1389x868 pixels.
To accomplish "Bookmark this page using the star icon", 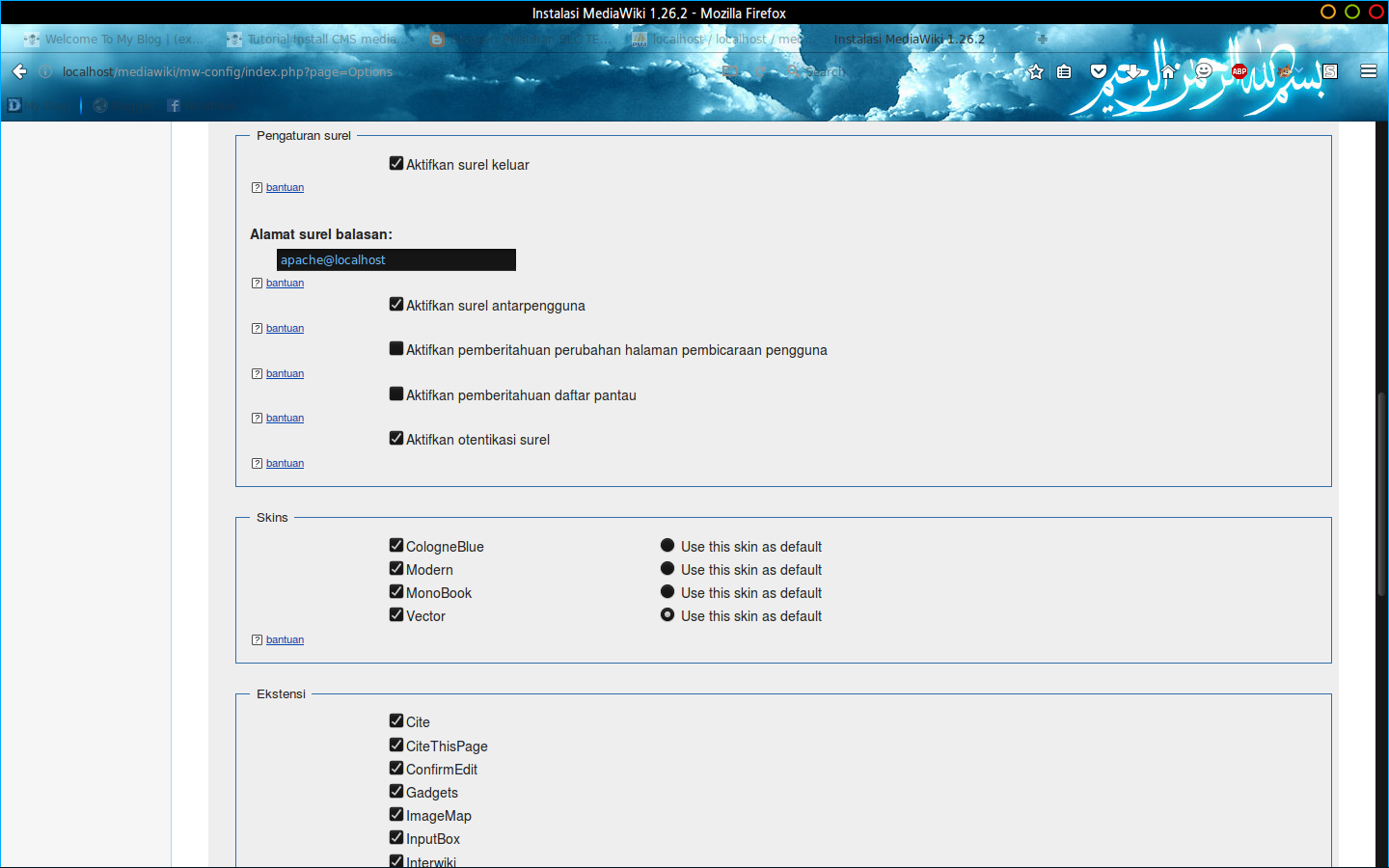I will coord(1035,71).
